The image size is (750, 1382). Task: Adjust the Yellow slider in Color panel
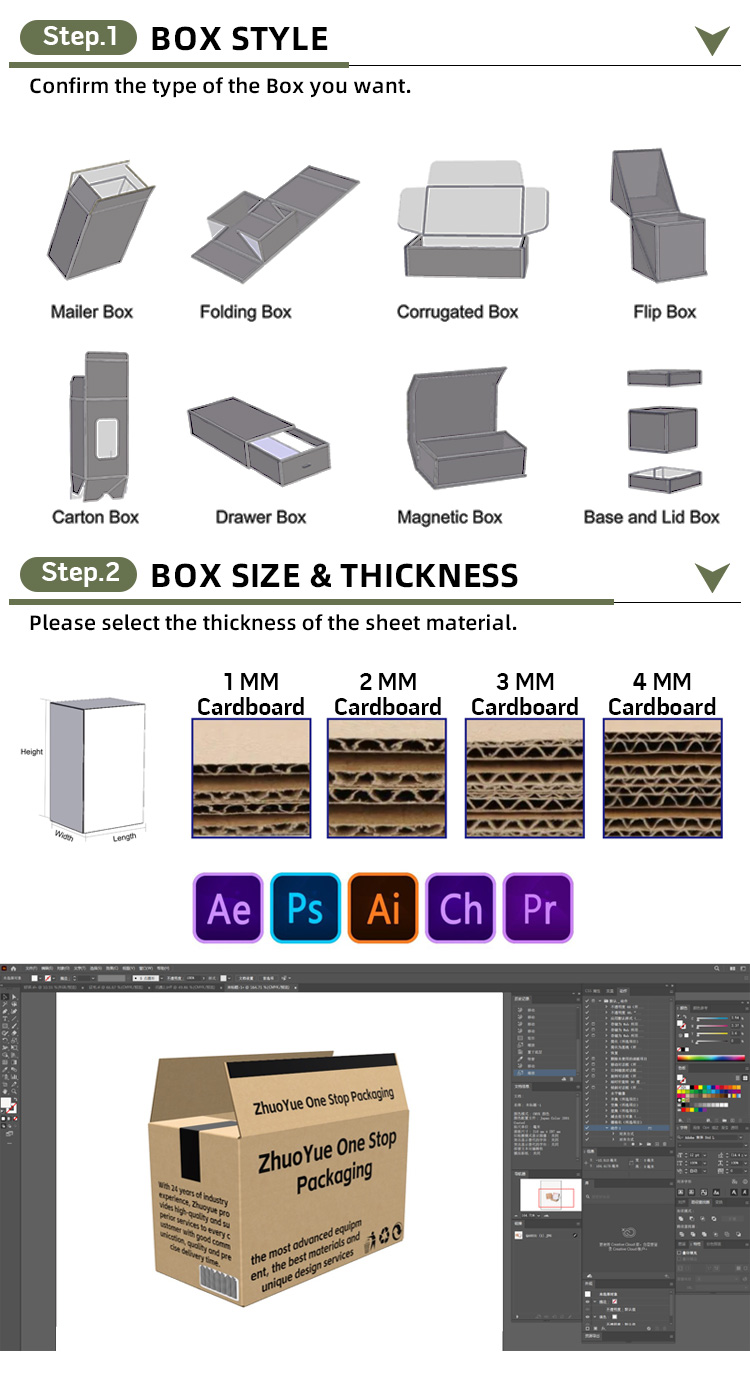tap(712, 1034)
